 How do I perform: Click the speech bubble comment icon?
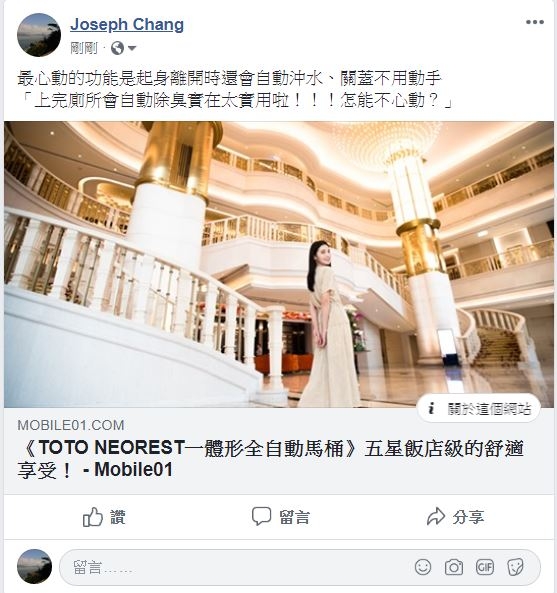coord(261,516)
